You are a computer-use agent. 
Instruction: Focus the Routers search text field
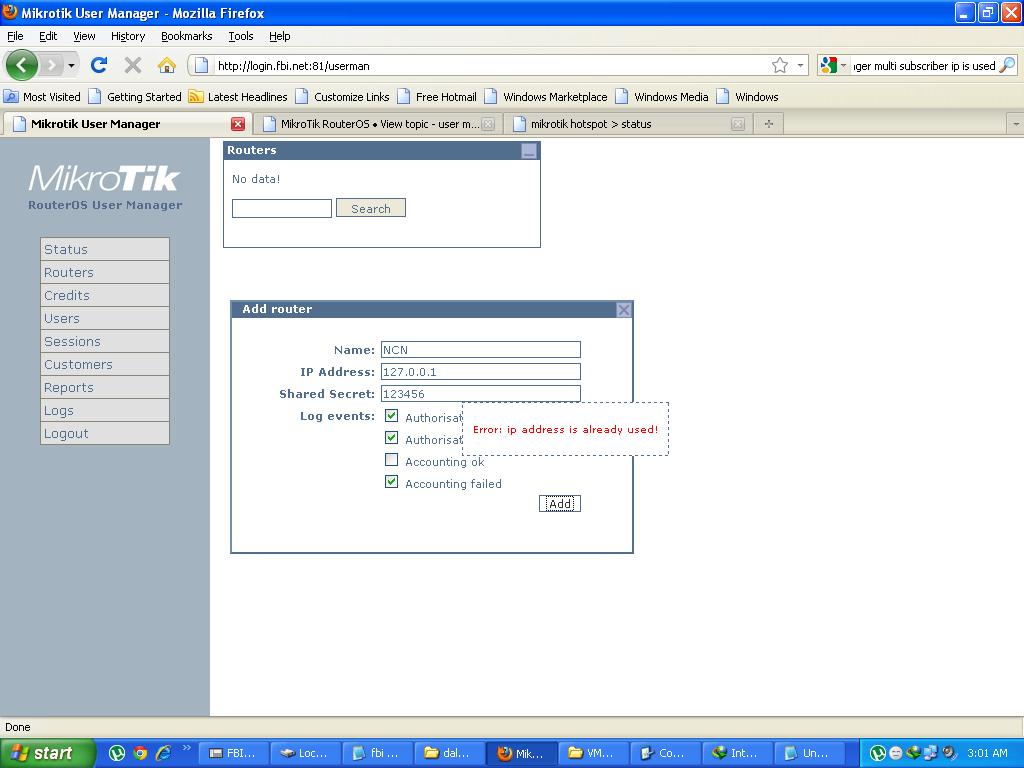[281, 208]
